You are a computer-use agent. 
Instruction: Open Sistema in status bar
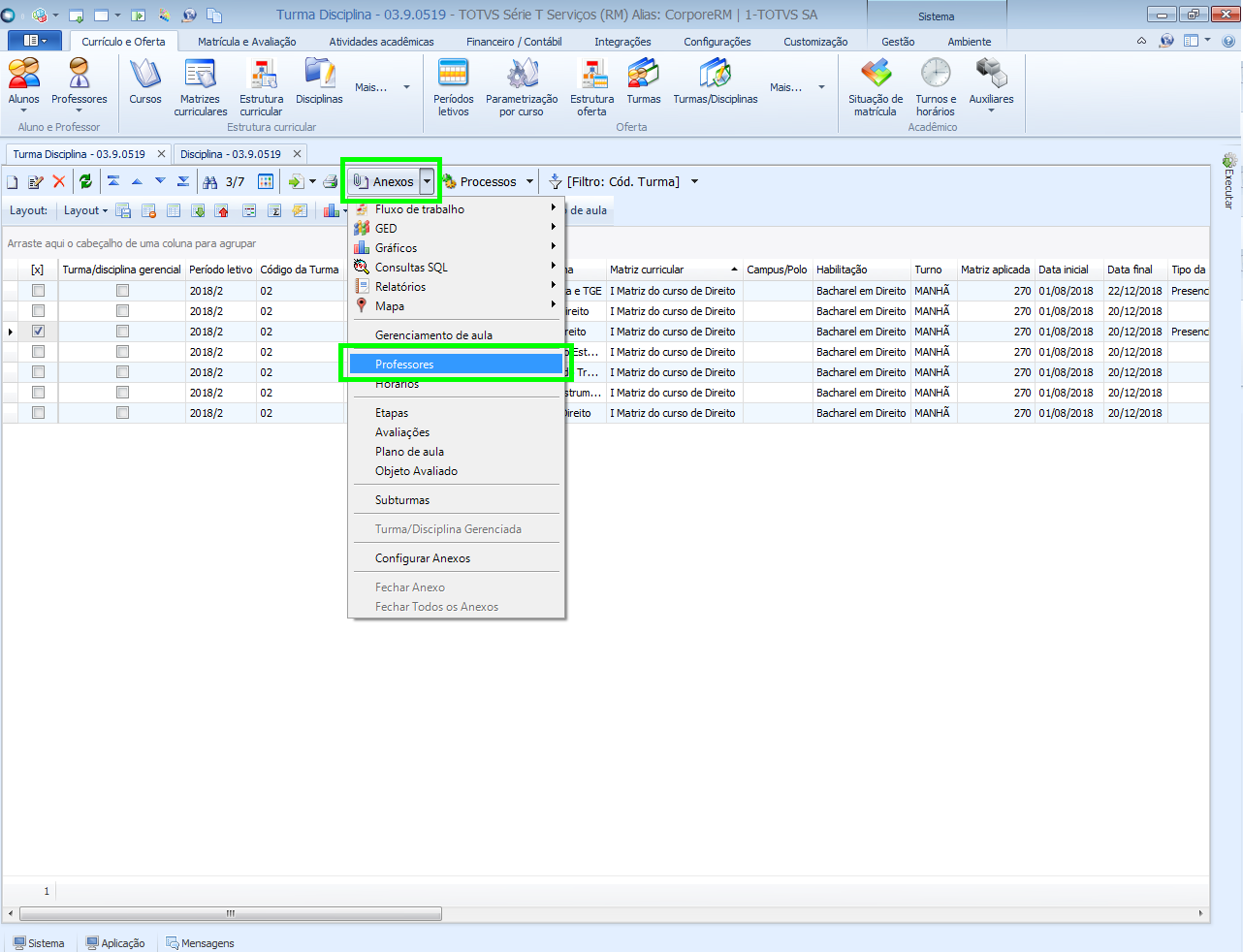[39, 943]
